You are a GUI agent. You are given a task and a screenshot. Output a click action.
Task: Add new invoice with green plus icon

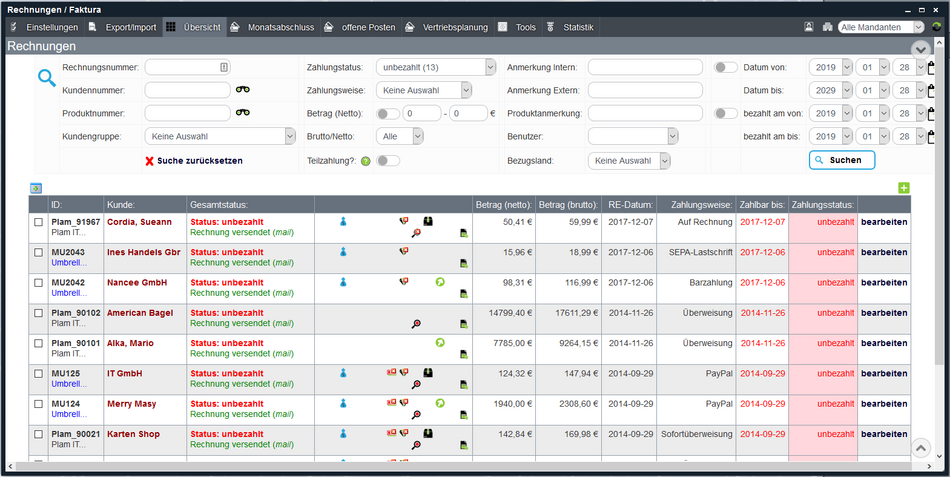[904, 188]
